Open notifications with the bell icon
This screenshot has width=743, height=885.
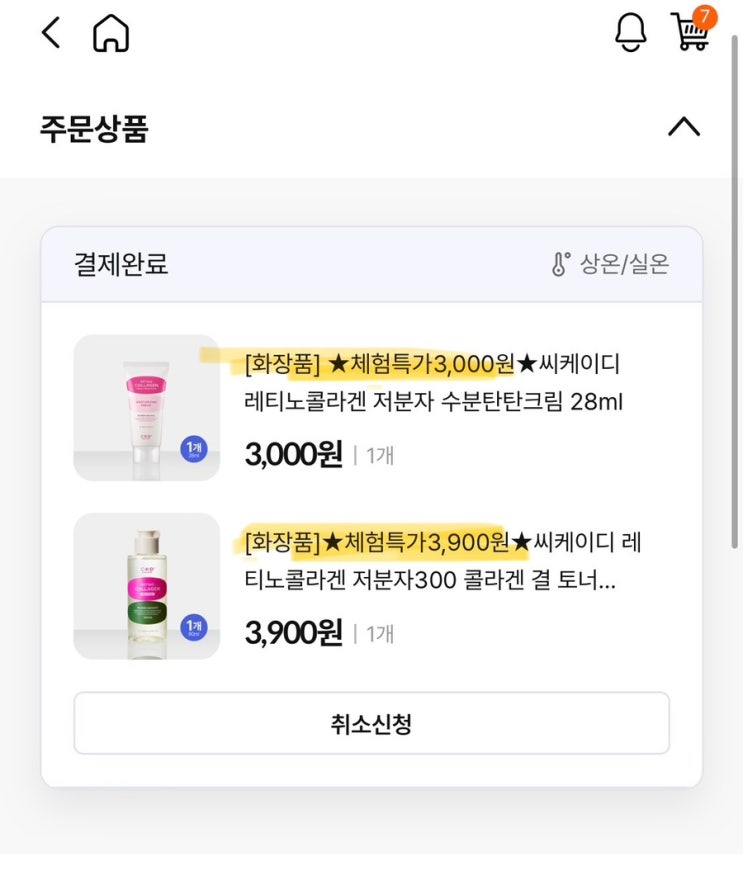tap(630, 33)
